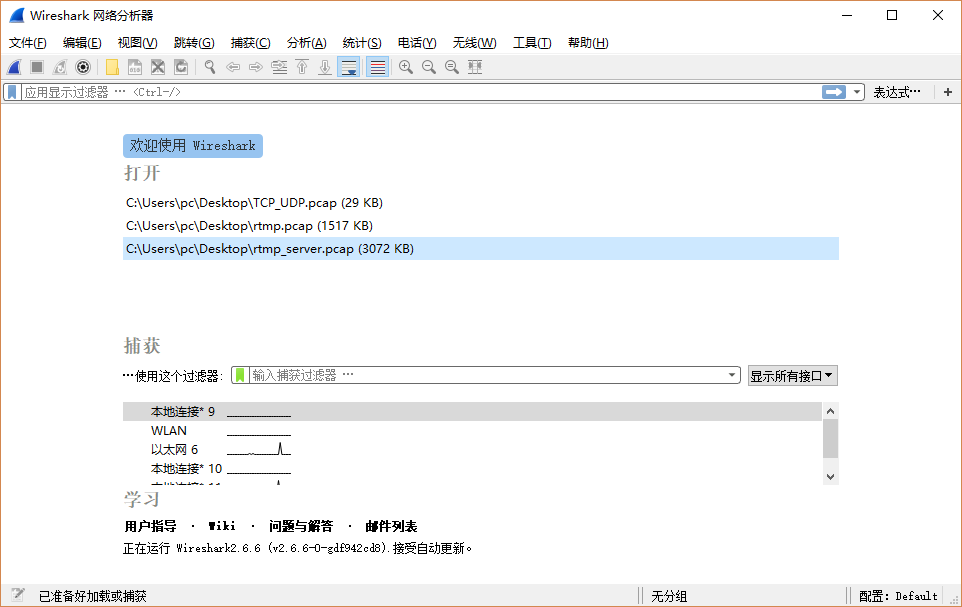Click the restart current capture icon
Viewport: 962px width, 607px height.
60,66
